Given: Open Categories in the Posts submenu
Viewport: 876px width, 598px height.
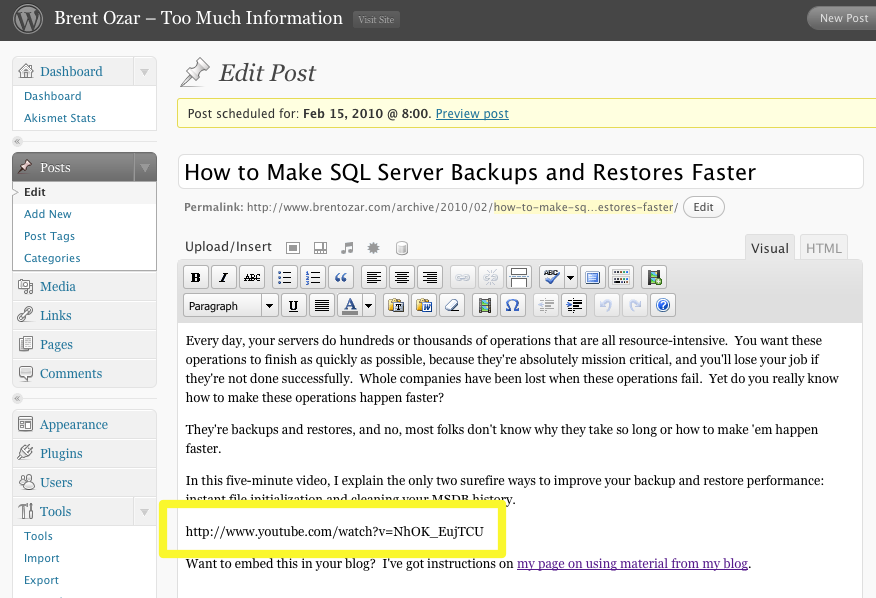Looking at the screenshot, I should click(x=52, y=258).
